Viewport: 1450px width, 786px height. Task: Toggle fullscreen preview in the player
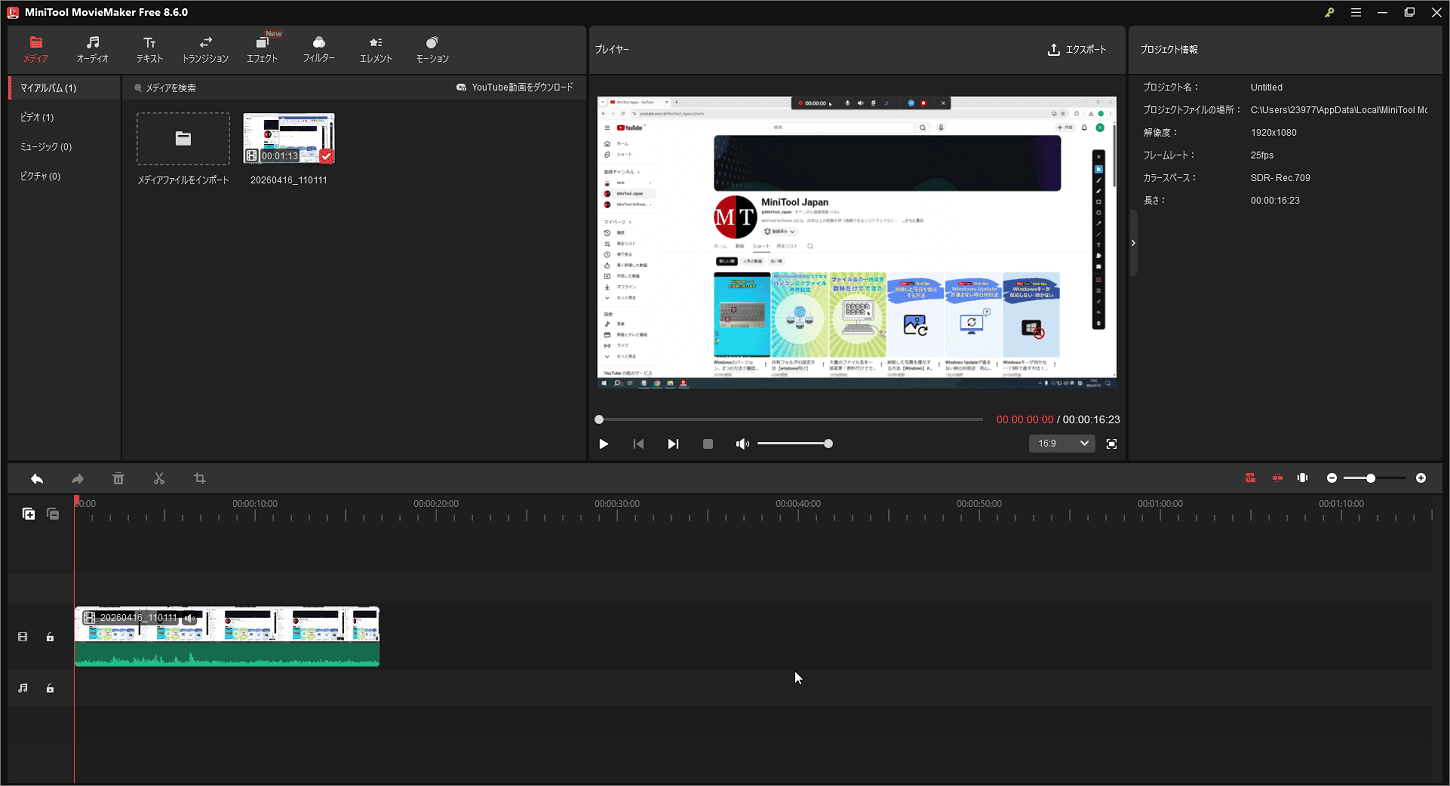tap(1111, 443)
